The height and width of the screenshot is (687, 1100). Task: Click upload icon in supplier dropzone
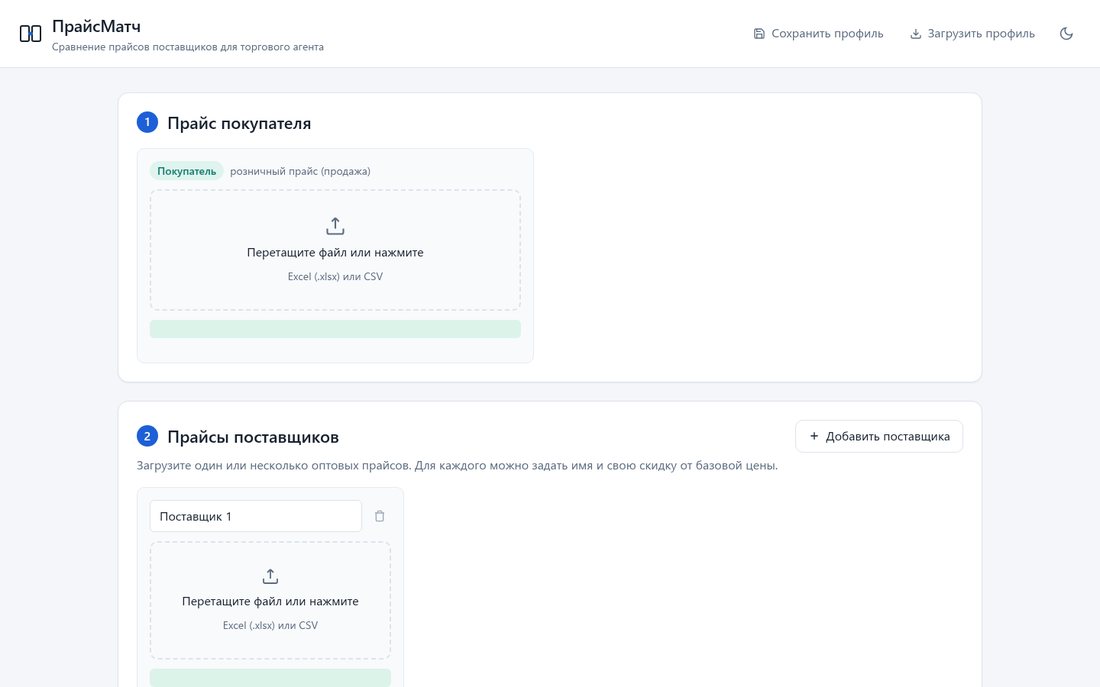(270, 576)
